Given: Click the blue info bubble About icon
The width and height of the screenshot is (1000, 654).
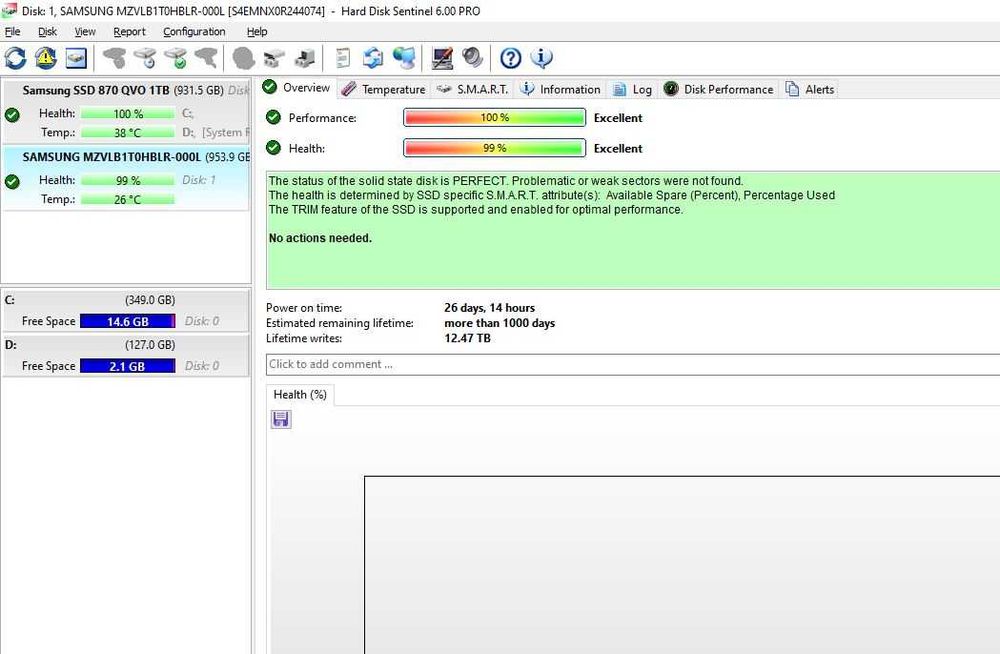Looking at the screenshot, I should click(x=541, y=58).
